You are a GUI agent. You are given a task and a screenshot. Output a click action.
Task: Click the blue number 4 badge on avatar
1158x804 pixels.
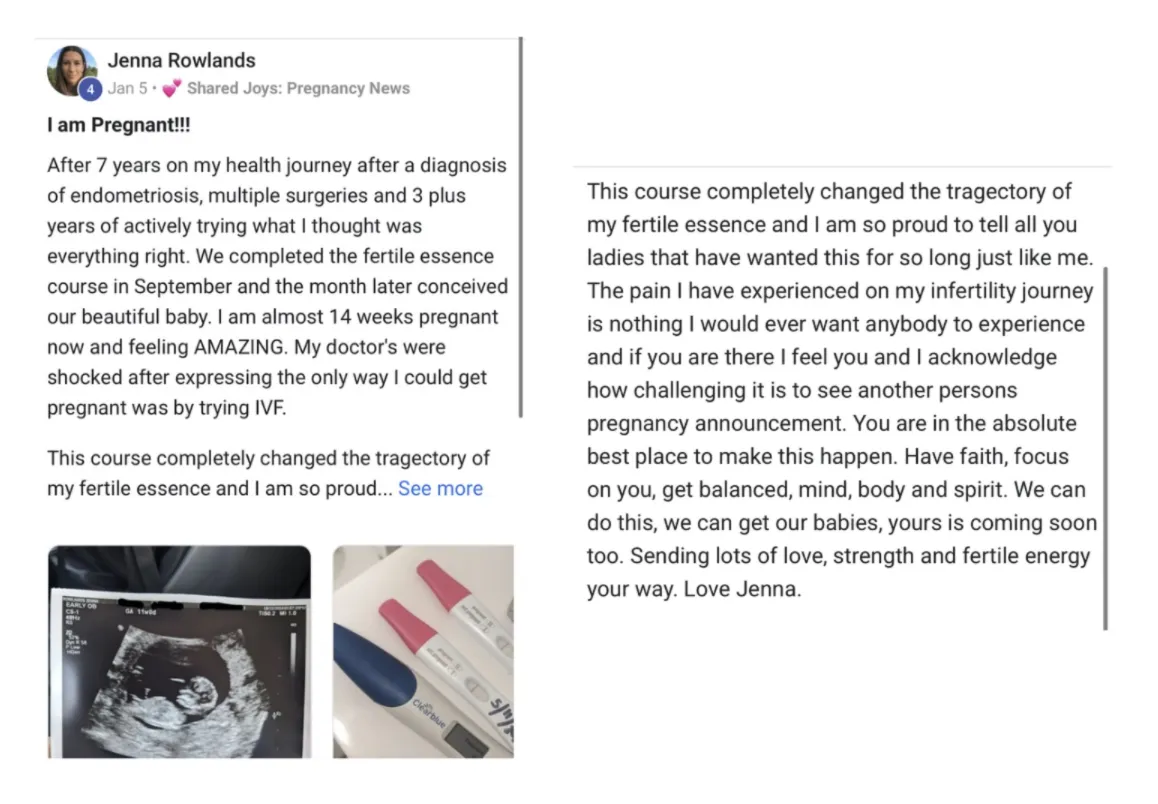90,89
